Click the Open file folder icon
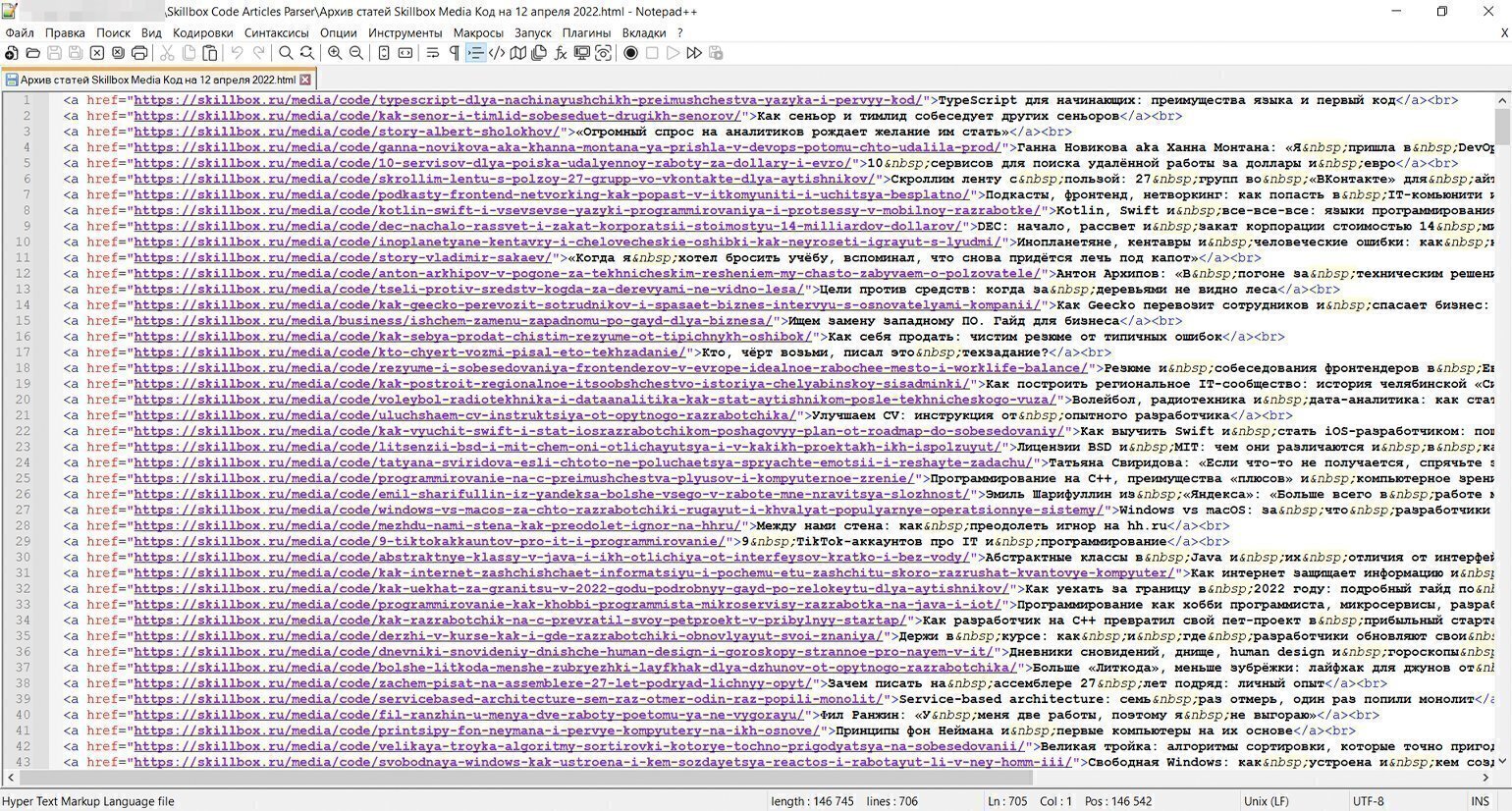The image size is (1512, 811). pyautogui.click(x=32, y=53)
